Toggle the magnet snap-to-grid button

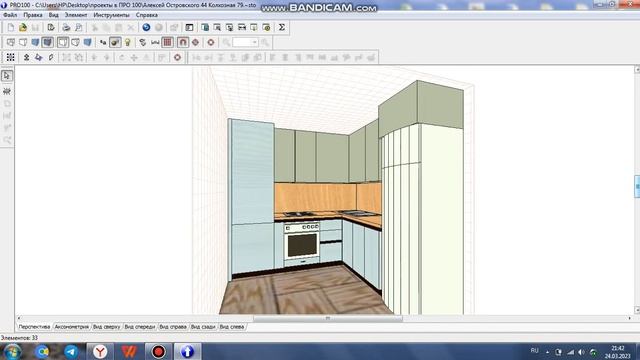[183, 42]
